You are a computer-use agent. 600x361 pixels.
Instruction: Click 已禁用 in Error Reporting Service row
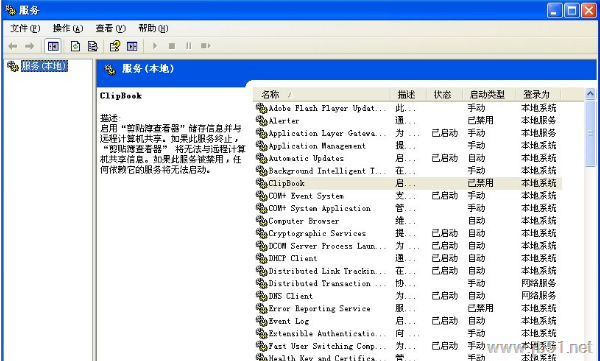pos(481,309)
